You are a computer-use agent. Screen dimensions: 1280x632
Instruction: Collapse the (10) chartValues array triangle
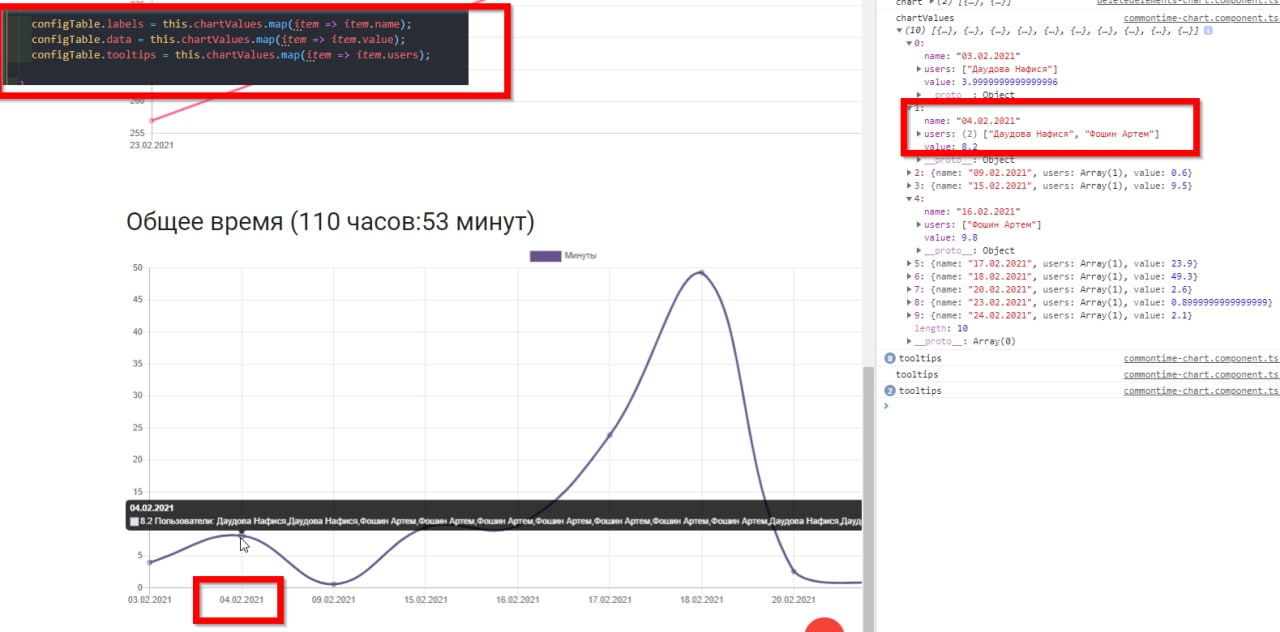click(899, 31)
